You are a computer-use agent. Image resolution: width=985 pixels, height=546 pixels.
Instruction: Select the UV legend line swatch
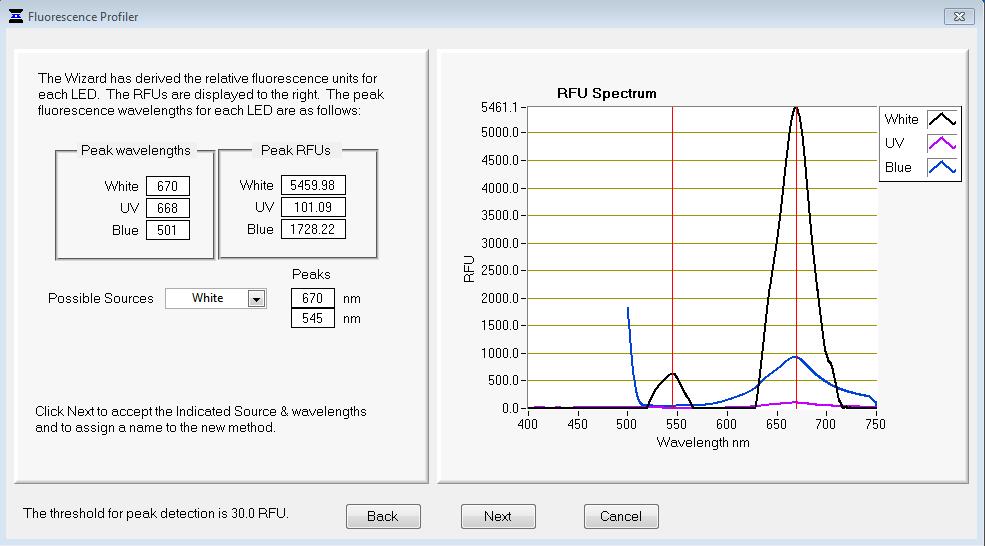(942, 143)
